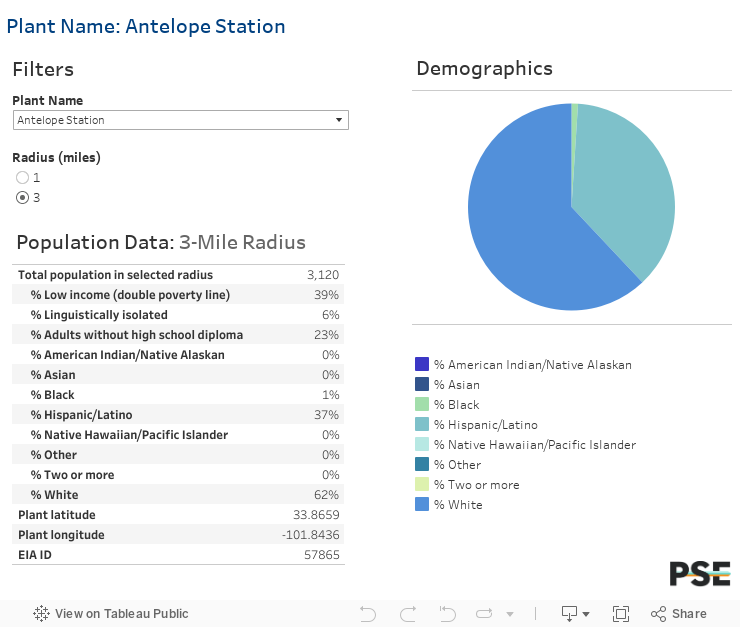Screen dimensions: 740x627
Task: Click the '% Asian' table row label
Action: coord(53,375)
